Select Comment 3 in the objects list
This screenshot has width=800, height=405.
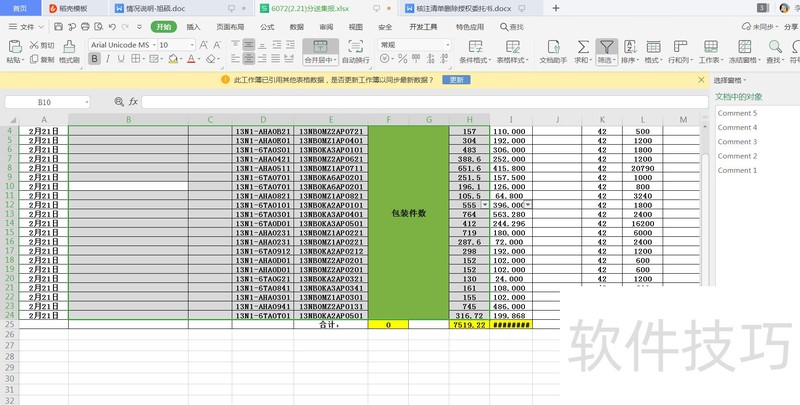click(x=737, y=141)
